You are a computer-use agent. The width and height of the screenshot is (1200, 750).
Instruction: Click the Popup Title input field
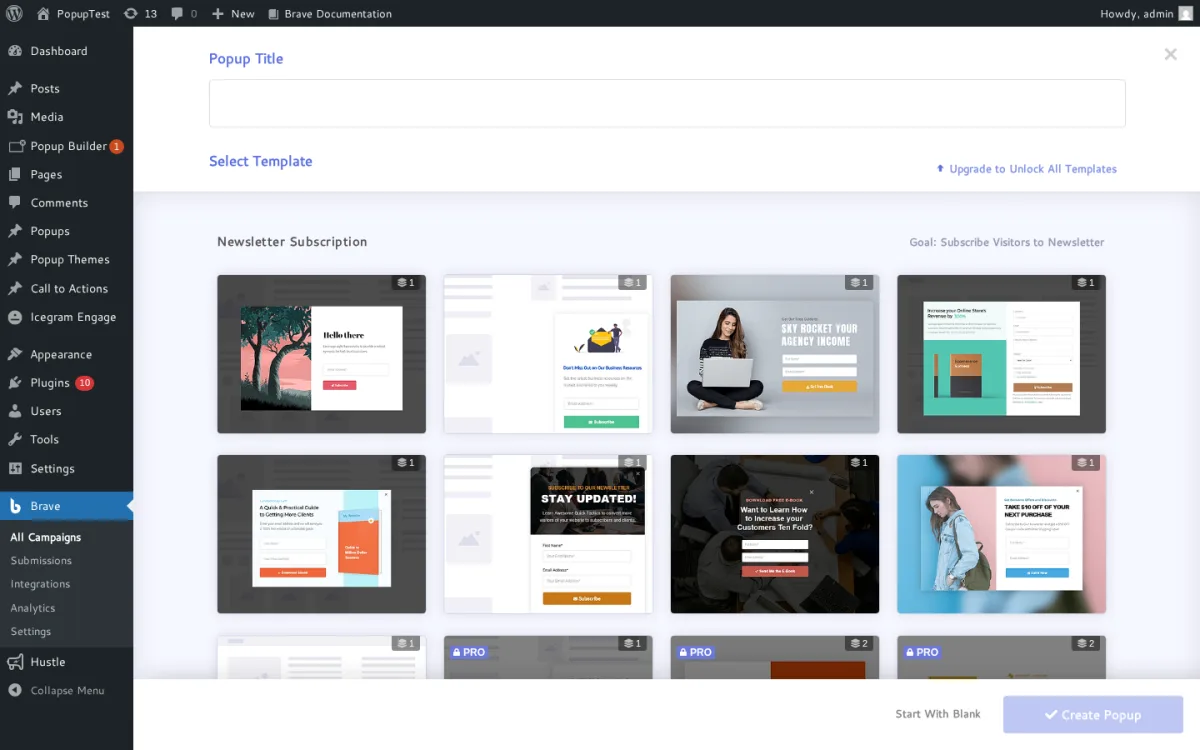pyautogui.click(x=667, y=103)
